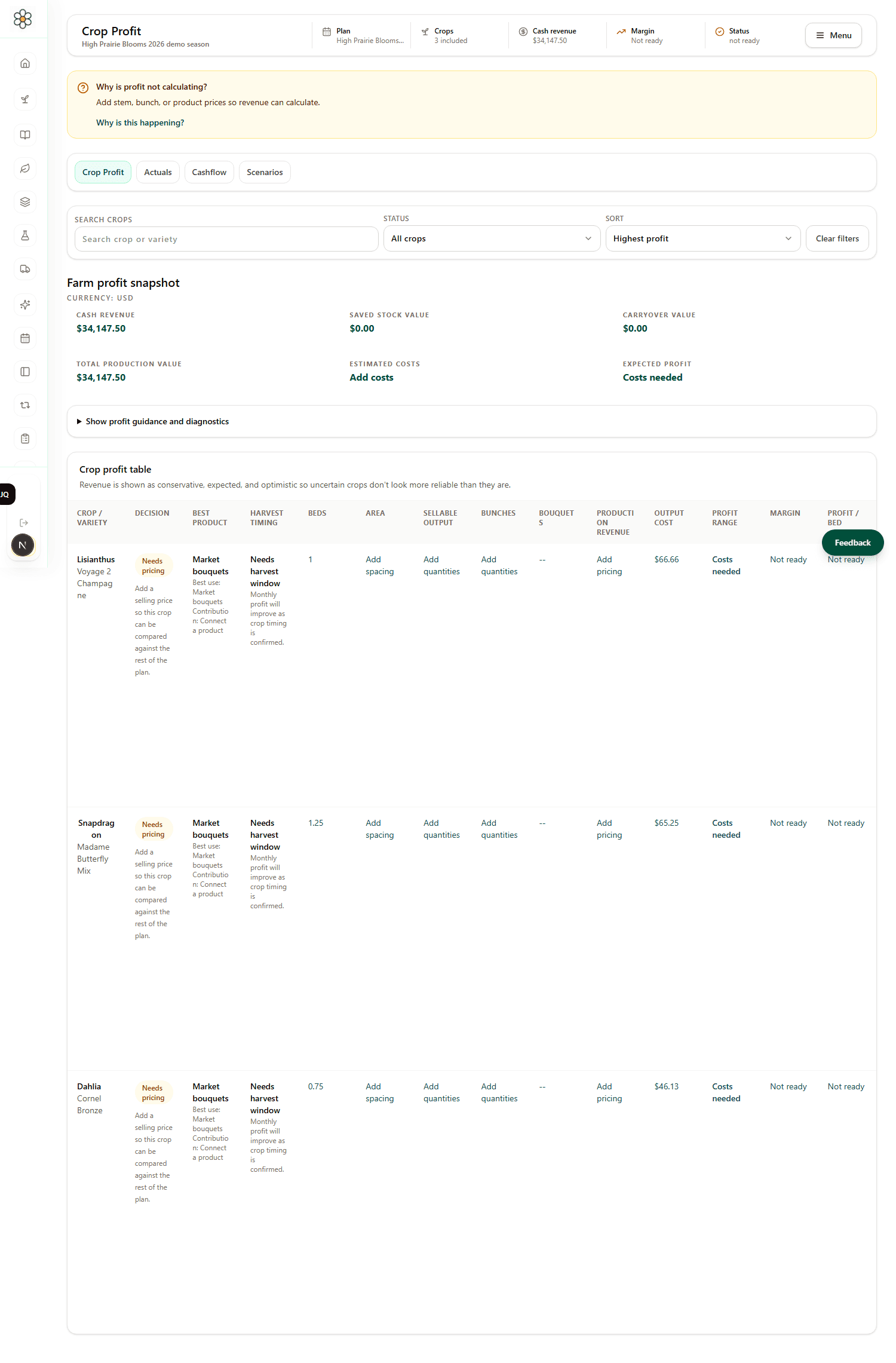Click the Lisianthus crop name
This screenshot has height=1363, width=896.
[96, 559]
